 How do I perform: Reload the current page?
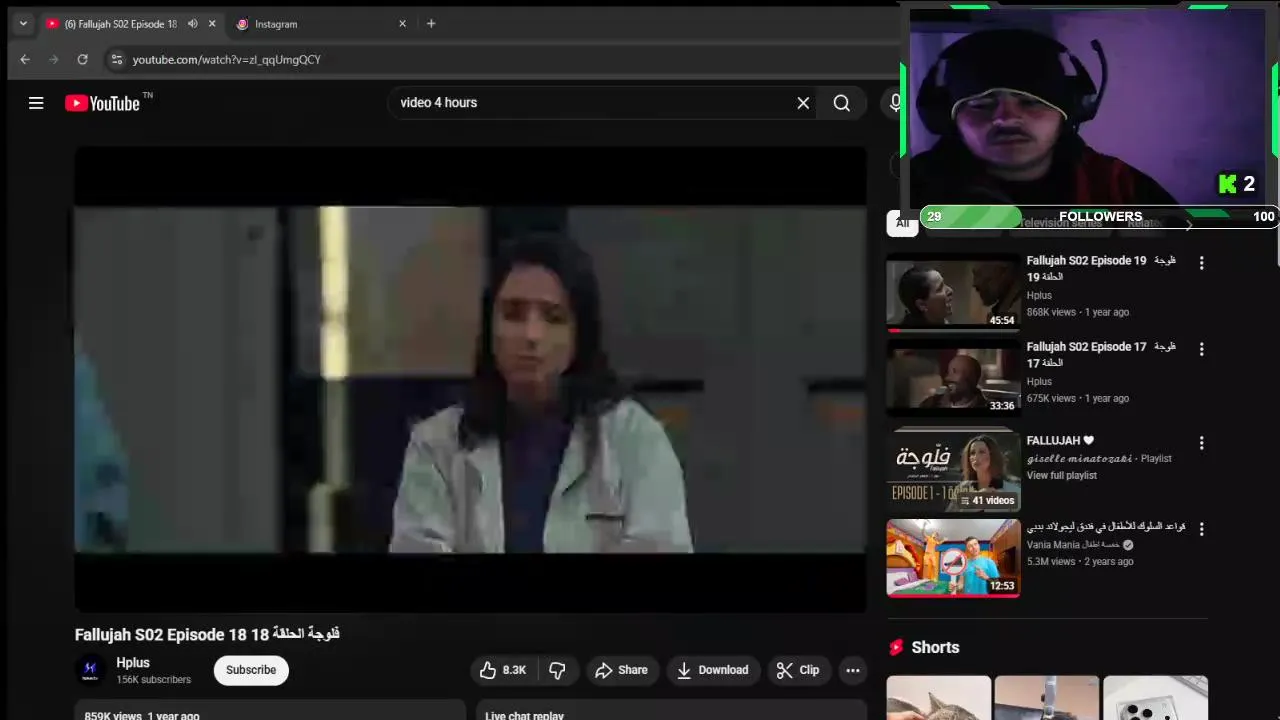click(82, 60)
